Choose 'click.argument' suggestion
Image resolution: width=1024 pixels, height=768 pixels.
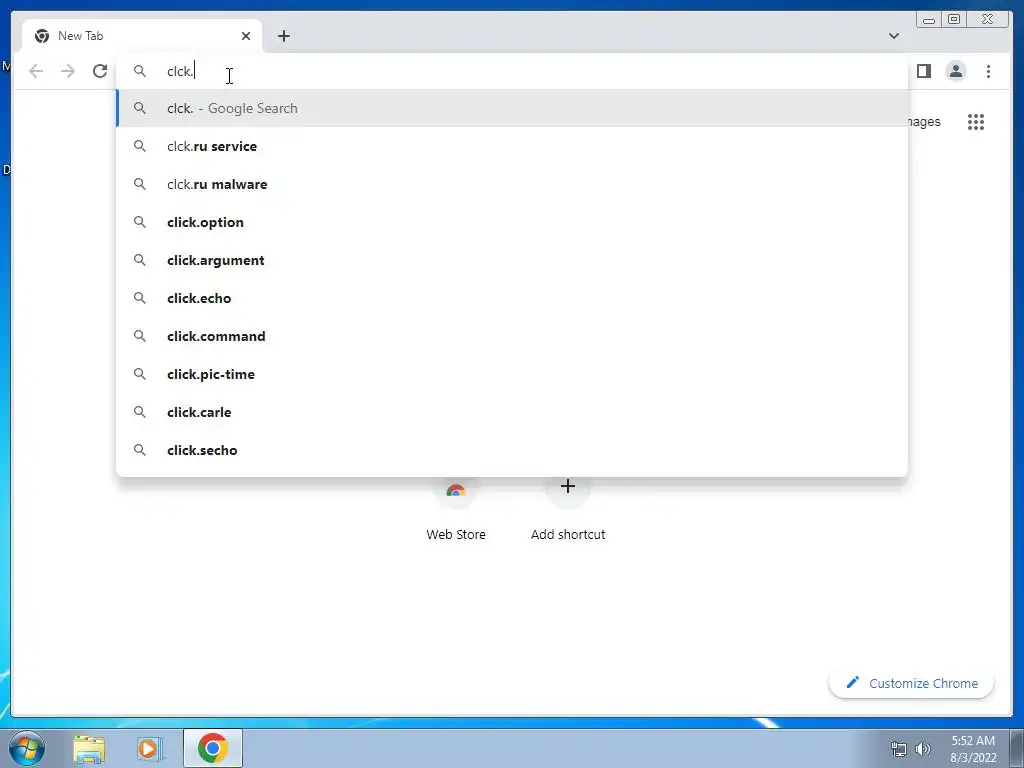[x=512, y=260]
